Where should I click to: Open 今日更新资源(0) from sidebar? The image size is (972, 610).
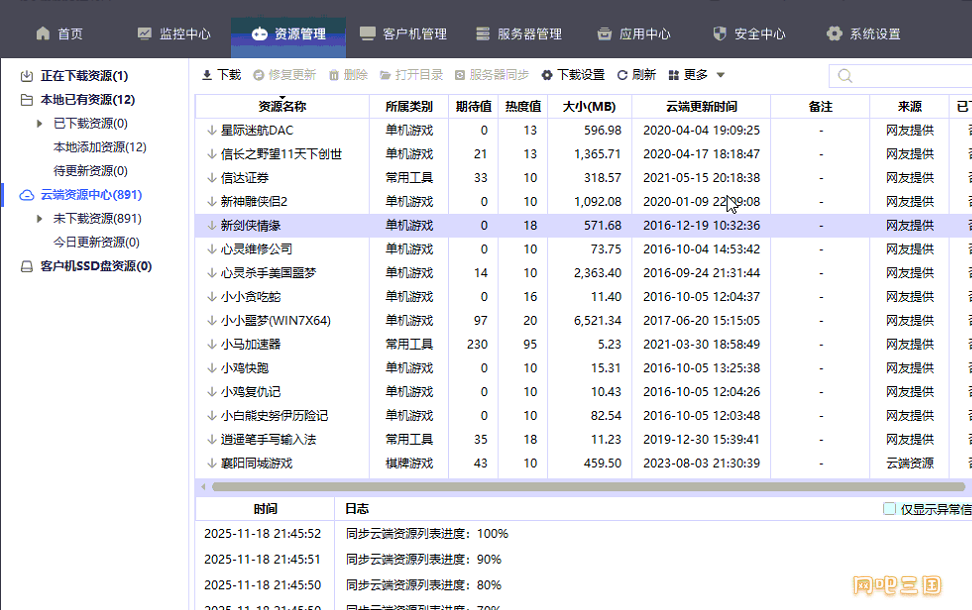click(96, 240)
